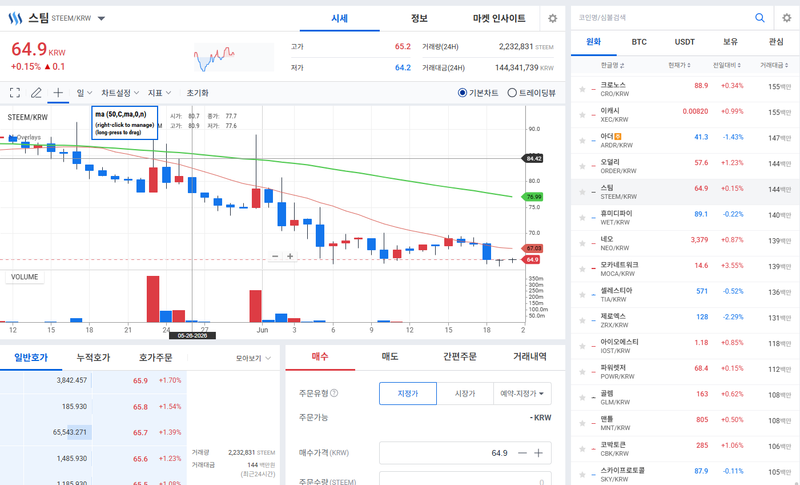Viewport: 800px width, 485px height.
Task: Toggle fullscreen chart mode icon
Action: [x=15, y=93]
